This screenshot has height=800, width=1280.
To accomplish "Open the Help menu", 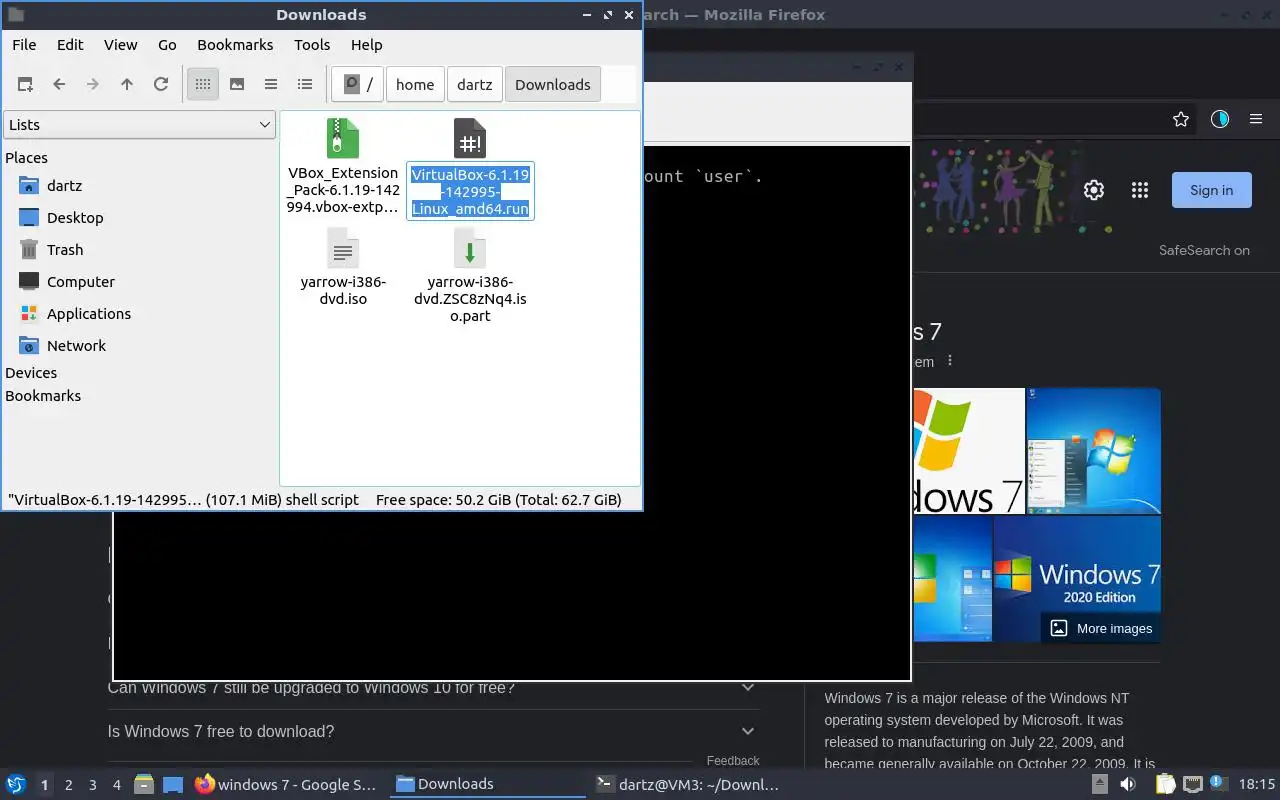I will click(366, 45).
